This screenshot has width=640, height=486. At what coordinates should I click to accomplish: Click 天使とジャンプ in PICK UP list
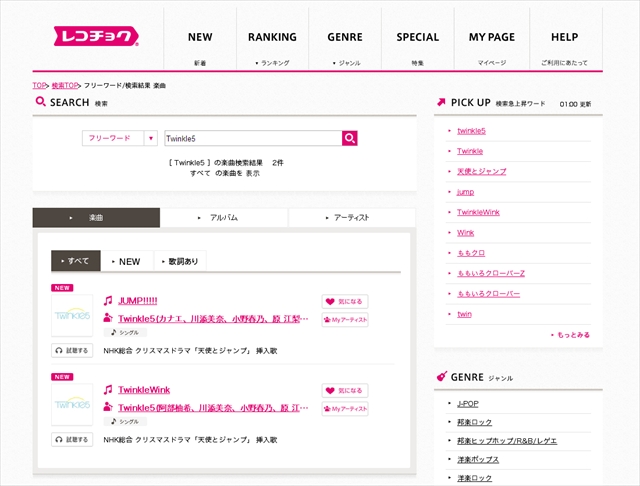(x=482, y=171)
